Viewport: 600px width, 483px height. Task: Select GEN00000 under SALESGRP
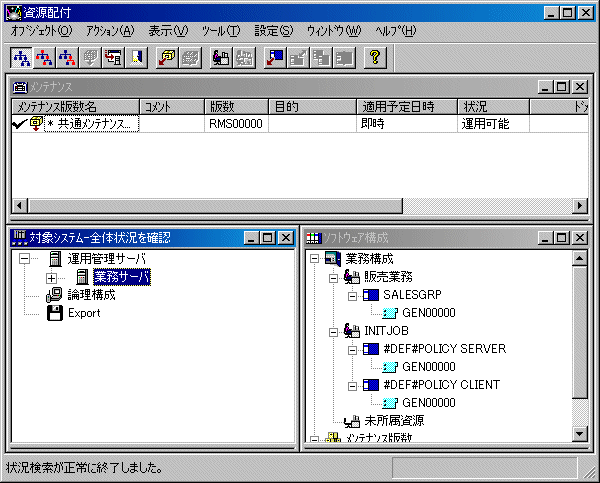(429, 313)
